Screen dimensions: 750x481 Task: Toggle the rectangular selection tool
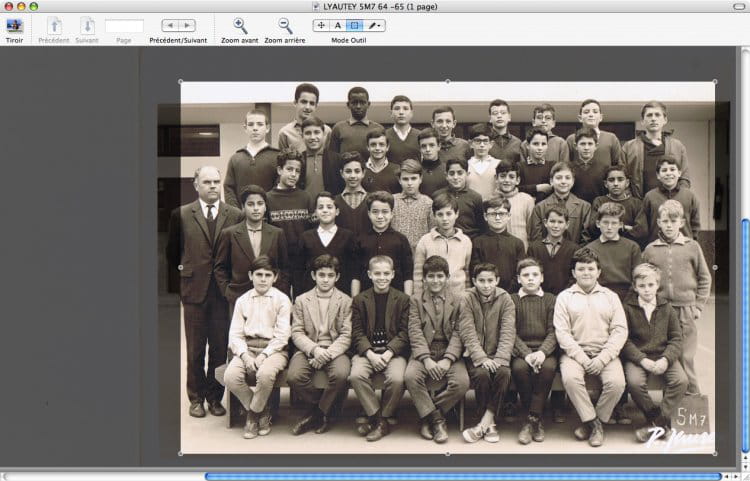(355, 25)
